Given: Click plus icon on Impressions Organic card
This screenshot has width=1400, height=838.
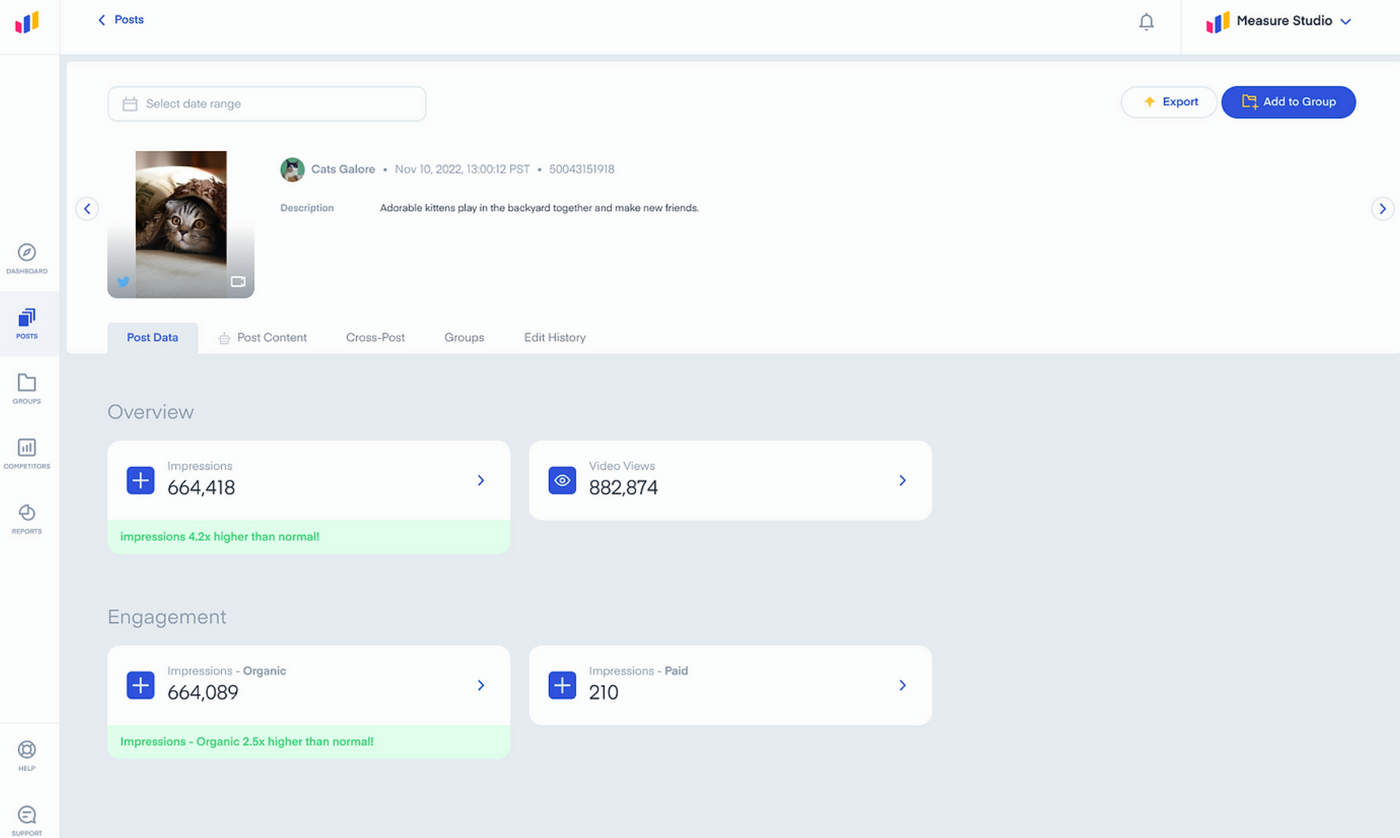Looking at the screenshot, I should click(141, 685).
